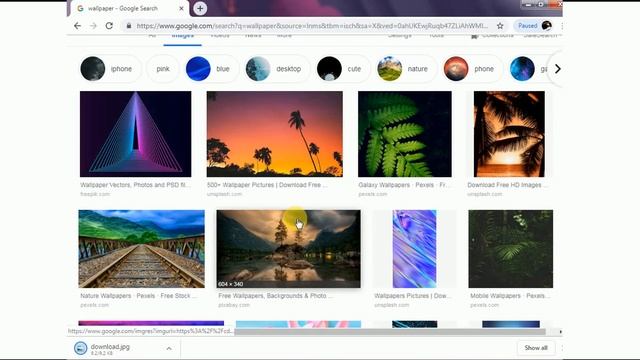Open the neon triangle wallpaper thumbnail
This screenshot has width=640, height=360.
[x=136, y=134]
